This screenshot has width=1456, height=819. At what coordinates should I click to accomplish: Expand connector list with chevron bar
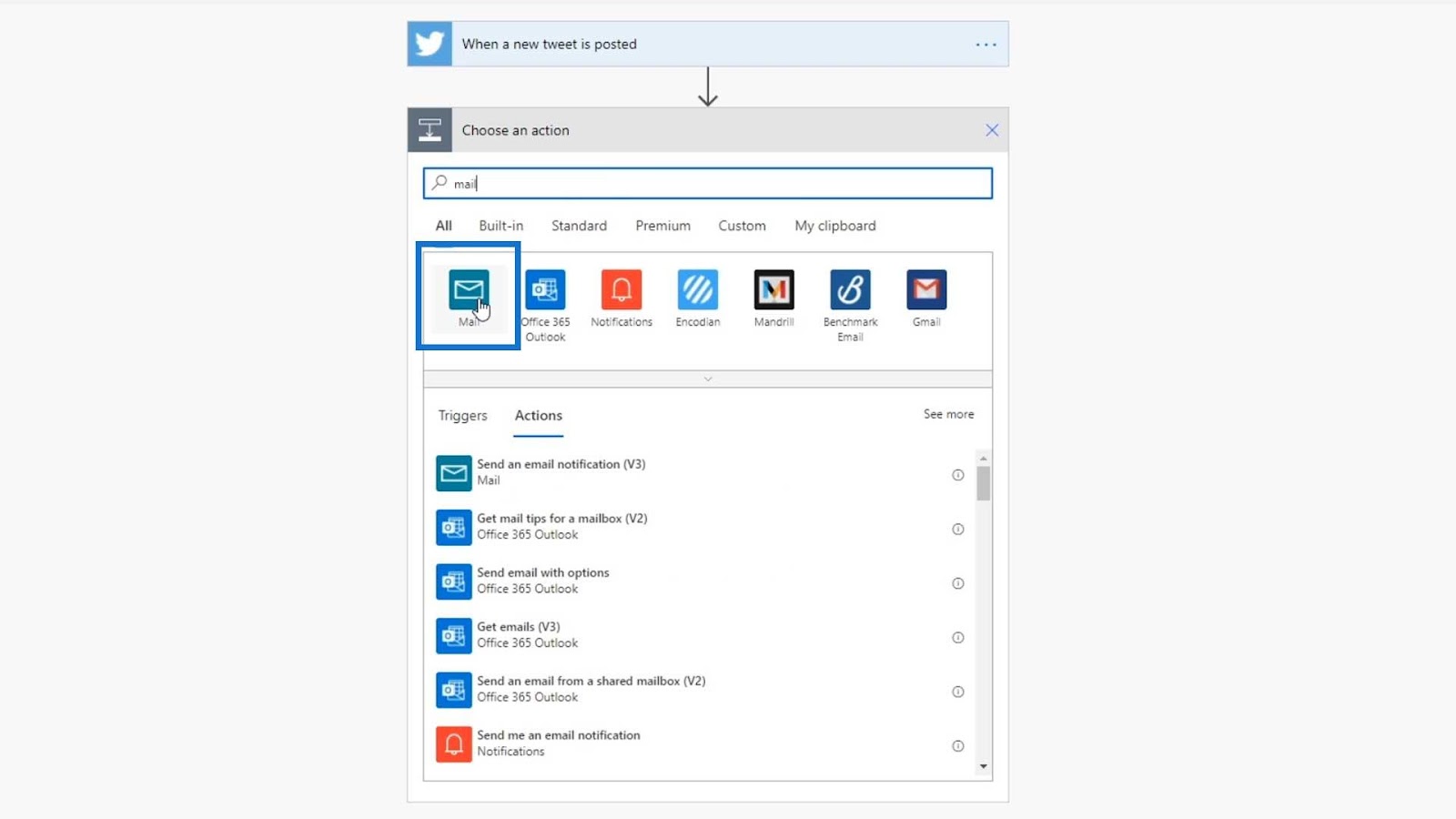pyautogui.click(x=708, y=379)
